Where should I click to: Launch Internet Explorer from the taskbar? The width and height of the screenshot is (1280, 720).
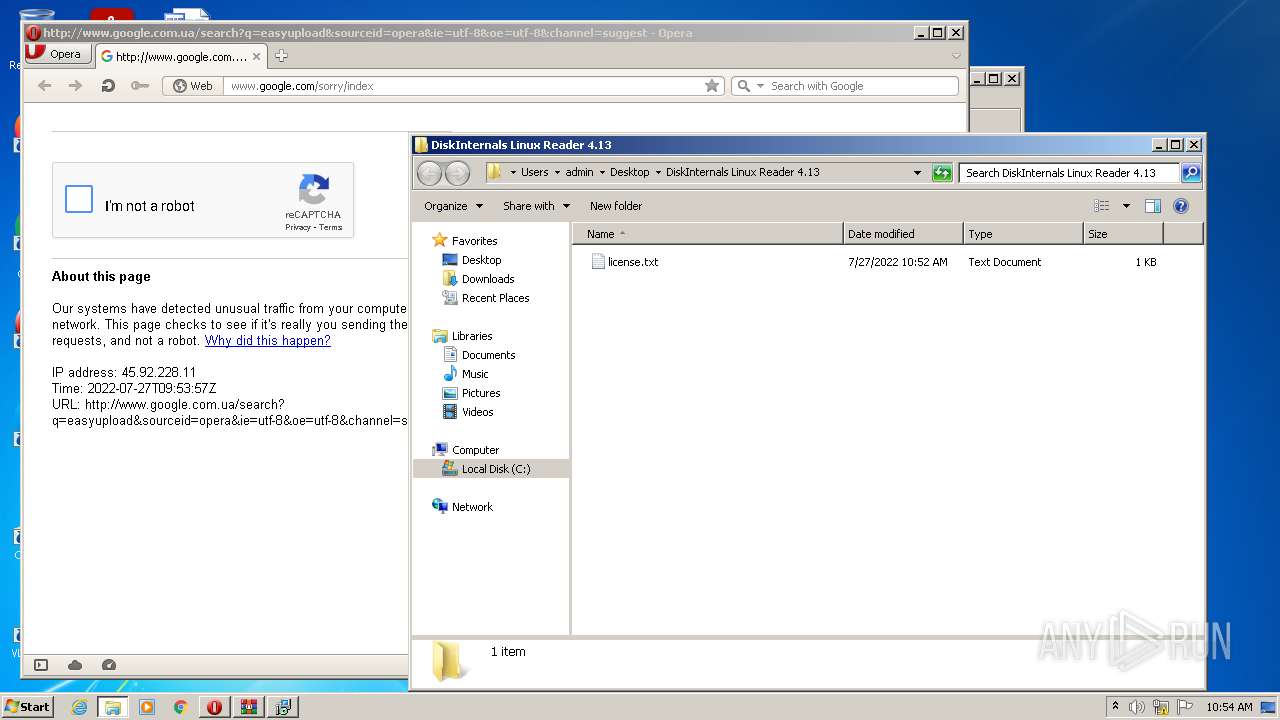79,707
